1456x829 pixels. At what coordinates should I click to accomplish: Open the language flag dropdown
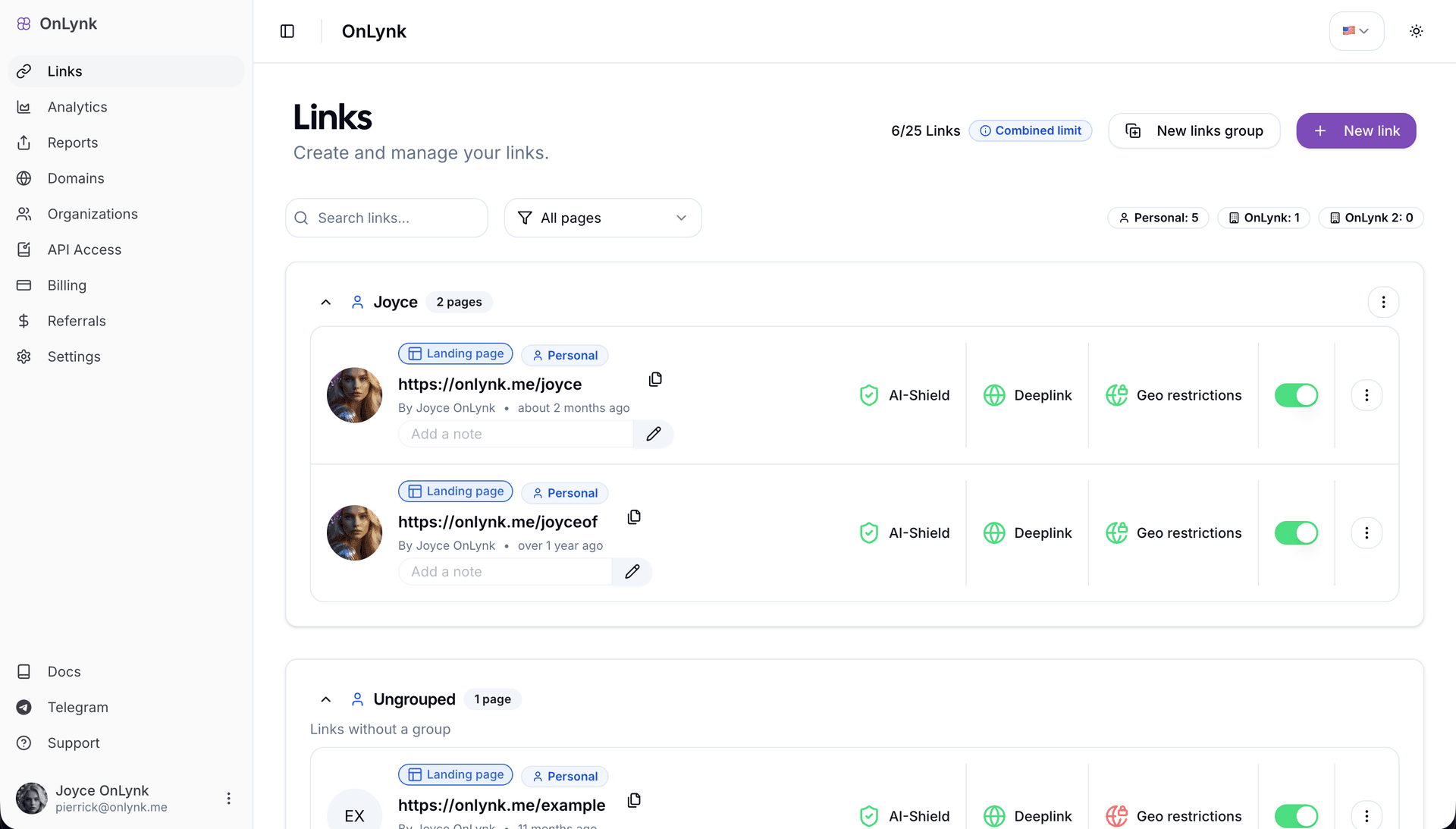1356,31
